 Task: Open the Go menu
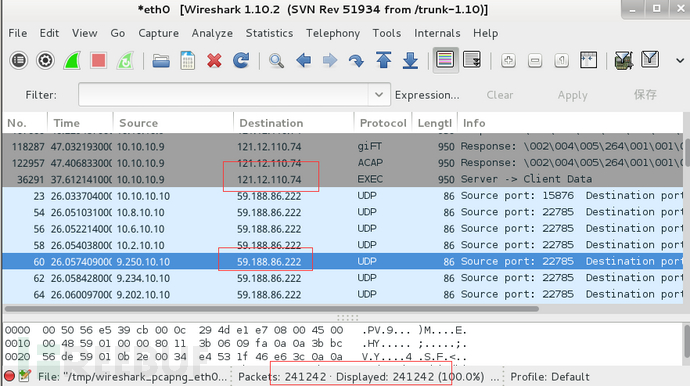click(117, 33)
